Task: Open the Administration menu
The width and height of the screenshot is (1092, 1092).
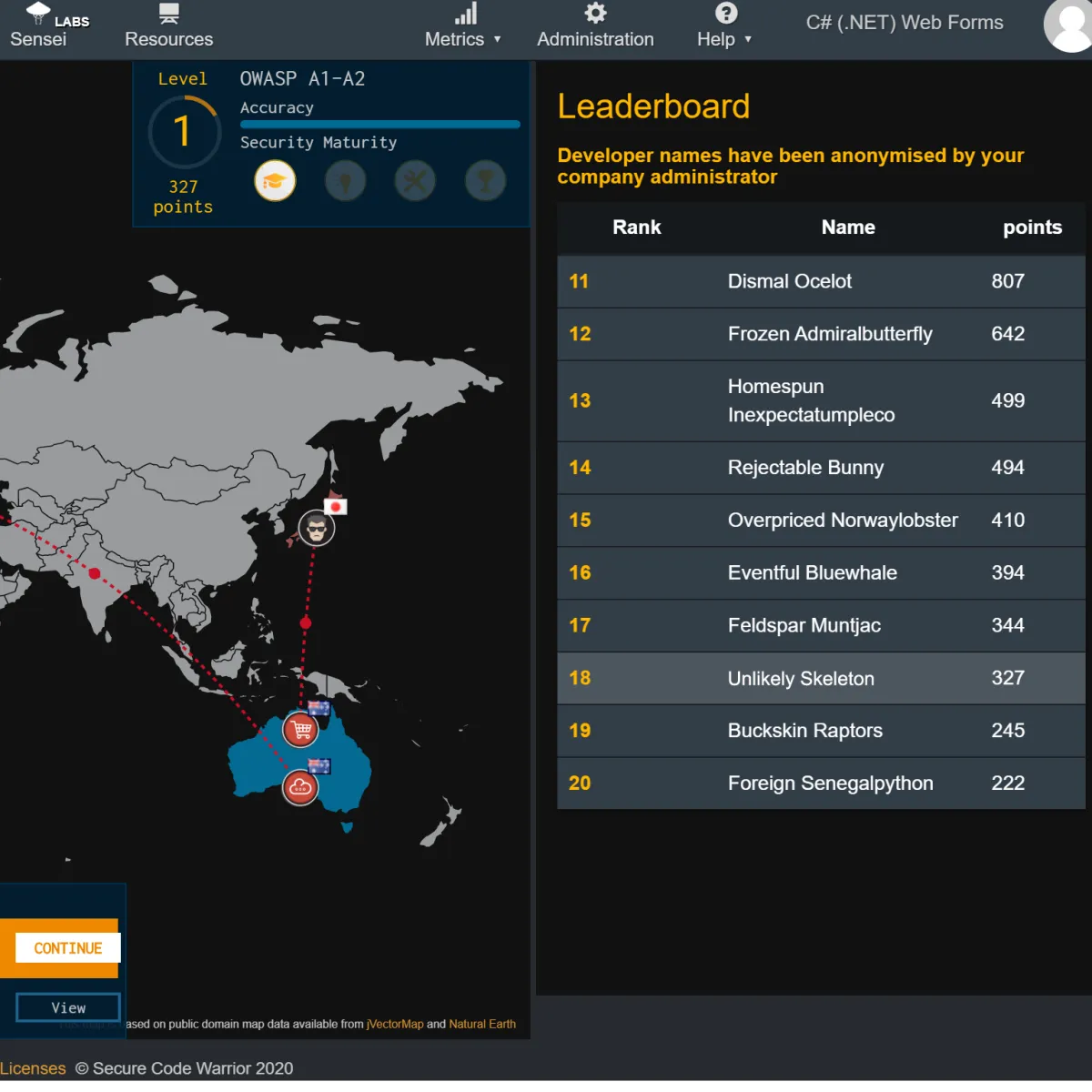Action: coord(595,27)
